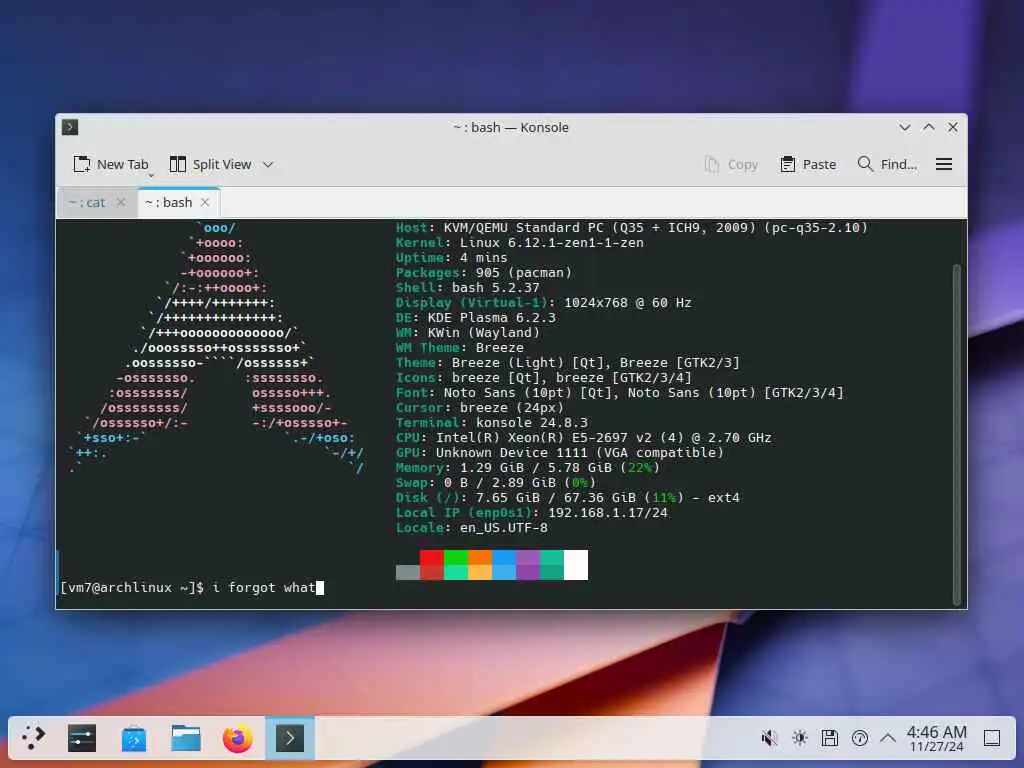Click the 'Packages: 905 (pacman)' line

click(483, 273)
